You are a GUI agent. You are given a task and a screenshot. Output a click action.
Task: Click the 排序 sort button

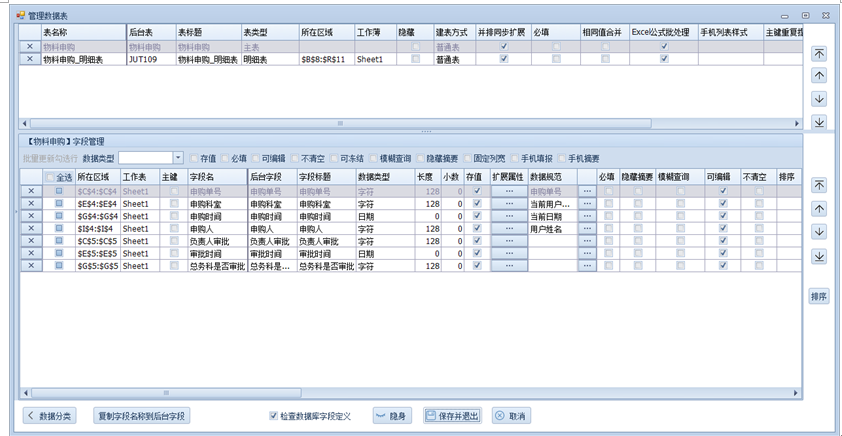819,296
